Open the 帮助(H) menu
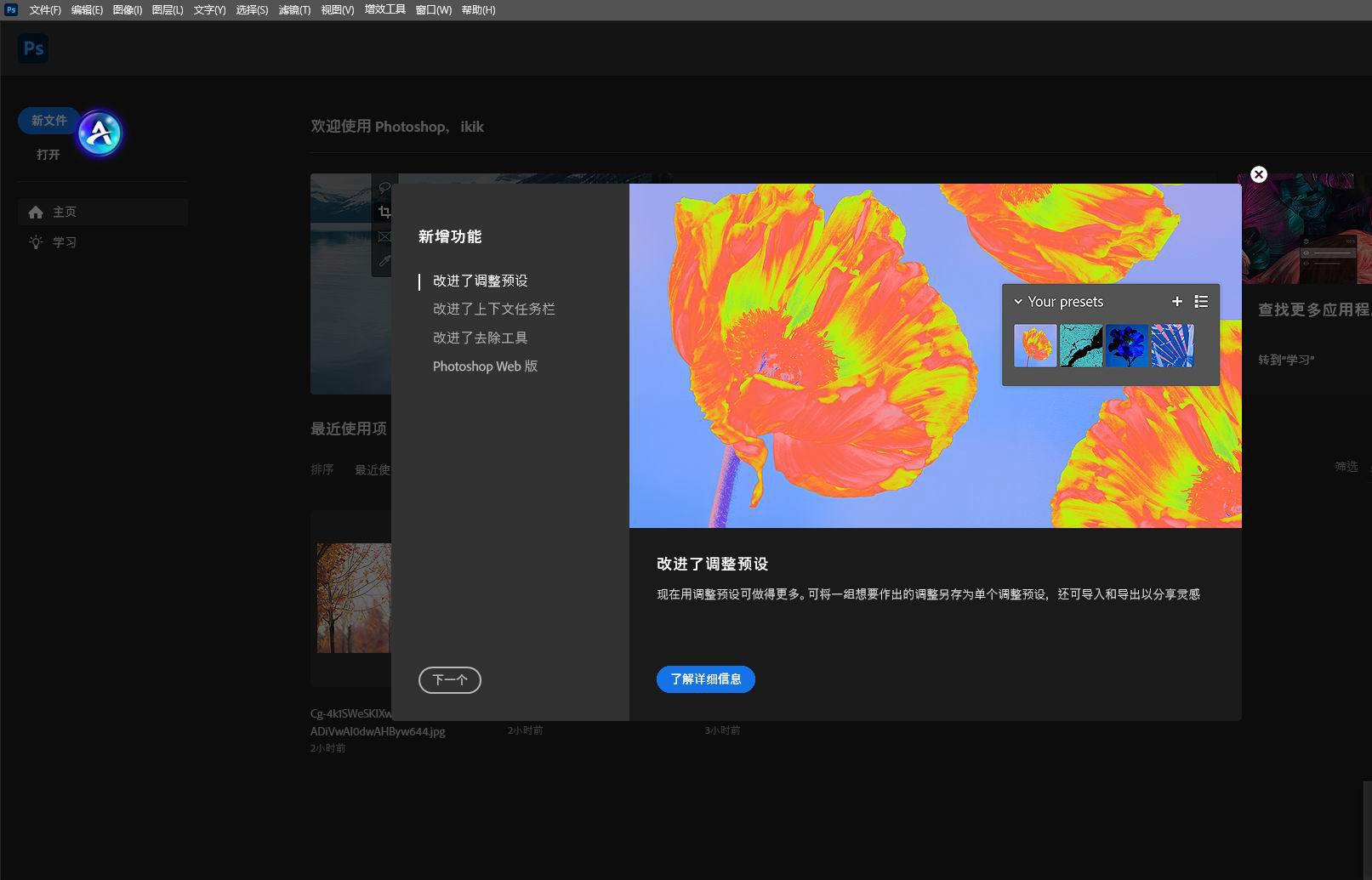 [479, 10]
